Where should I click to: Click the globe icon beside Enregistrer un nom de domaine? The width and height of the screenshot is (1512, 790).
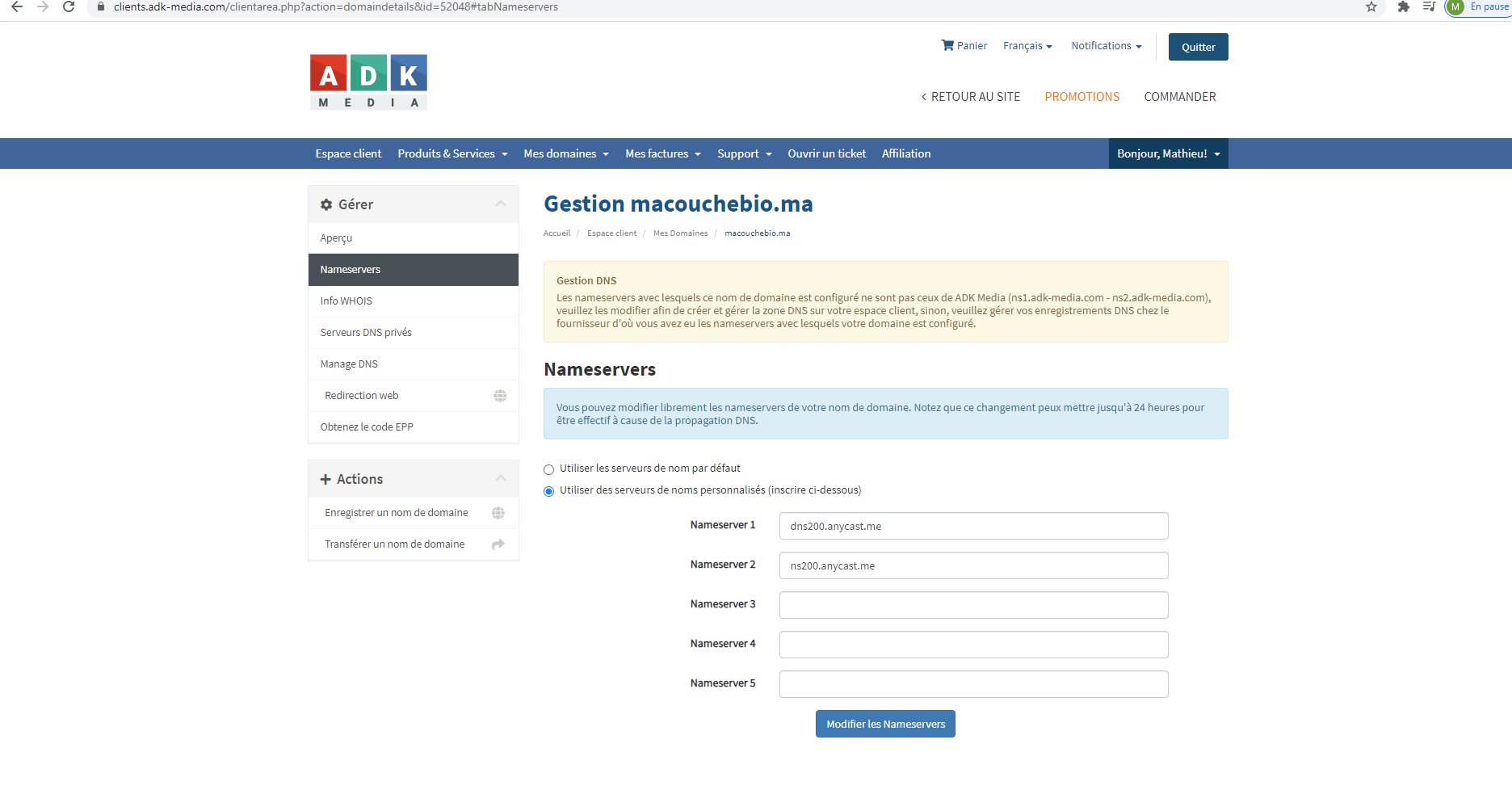[498, 513]
